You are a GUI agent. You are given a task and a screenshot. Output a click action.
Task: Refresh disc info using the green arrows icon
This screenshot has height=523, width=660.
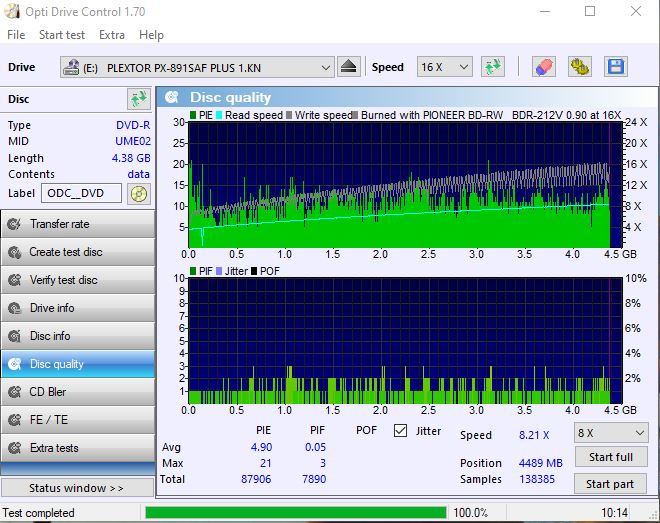[x=138, y=99]
